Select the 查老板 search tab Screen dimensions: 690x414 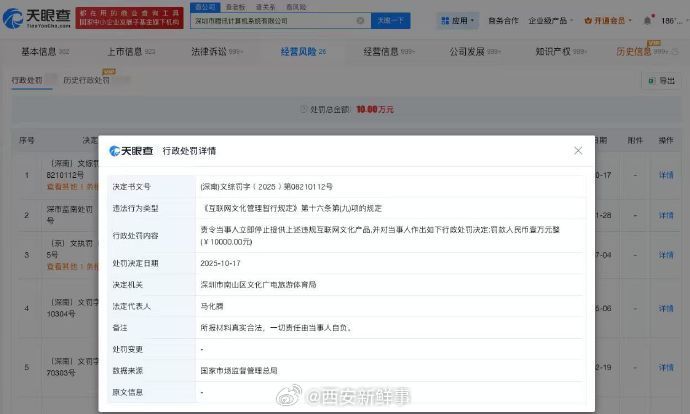coord(235,7)
